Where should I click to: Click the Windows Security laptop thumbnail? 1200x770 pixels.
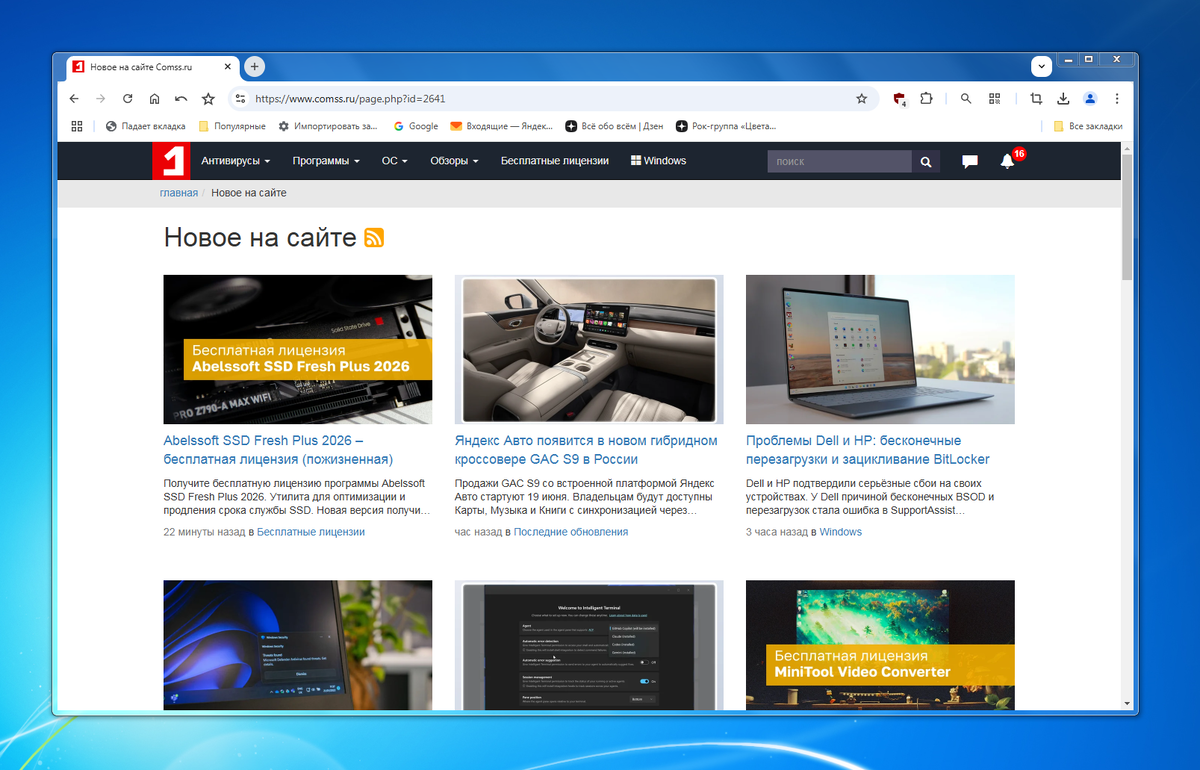(x=298, y=645)
